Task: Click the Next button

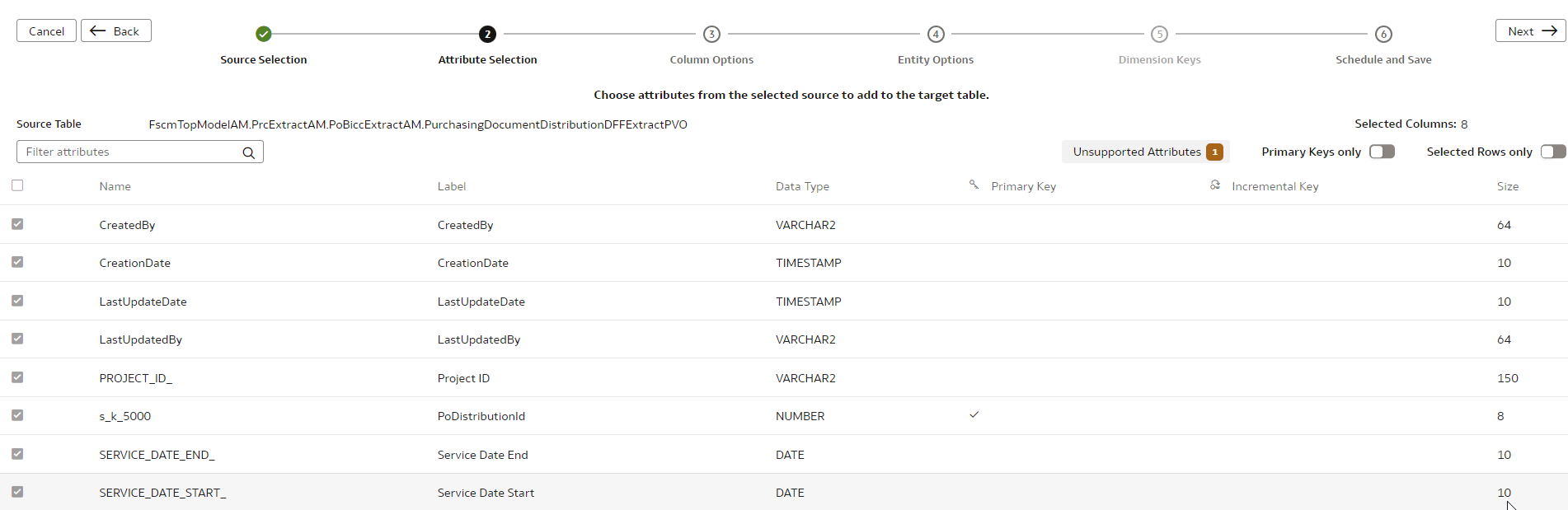Action: [x=1531, y=30]
